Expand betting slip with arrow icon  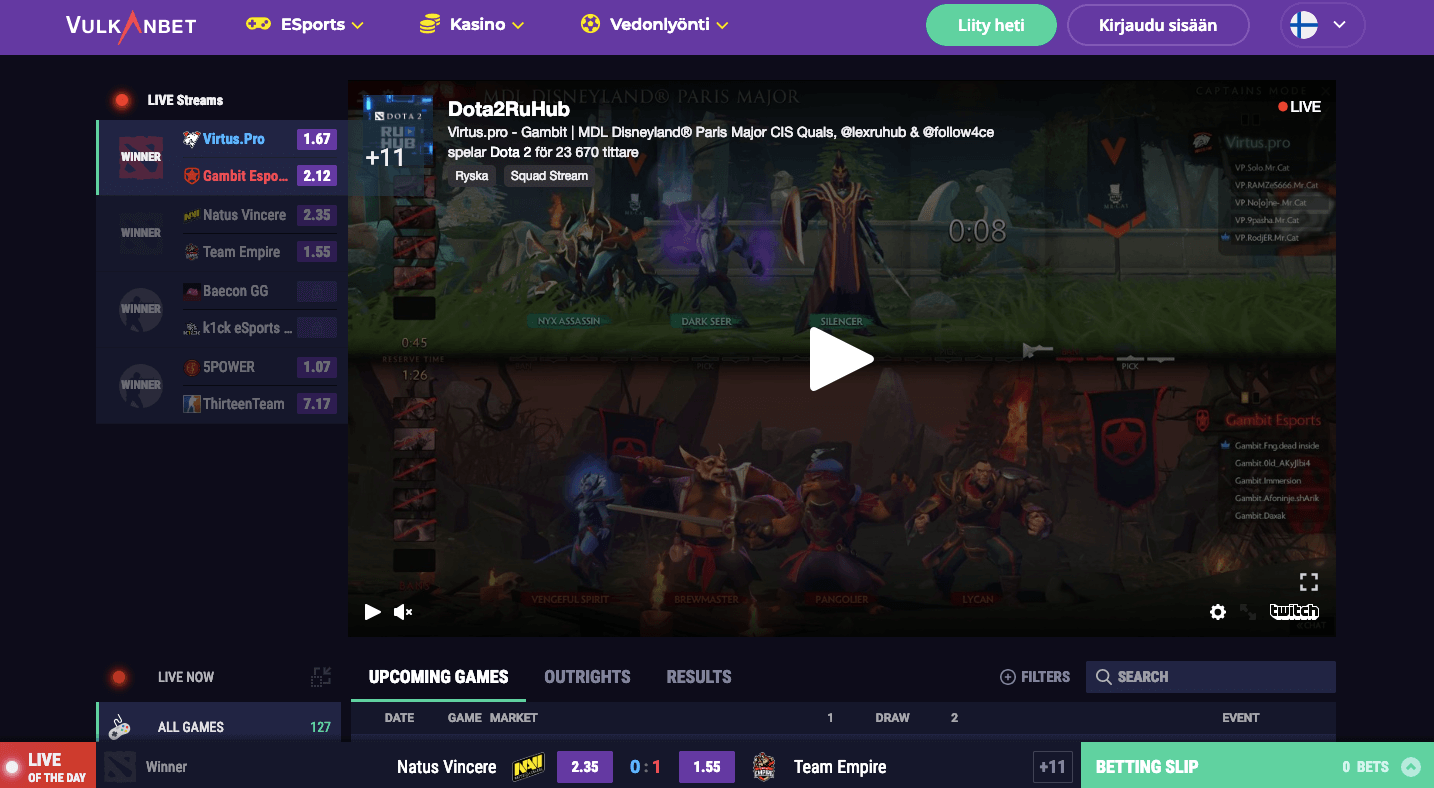click(x=1411, y=767)
